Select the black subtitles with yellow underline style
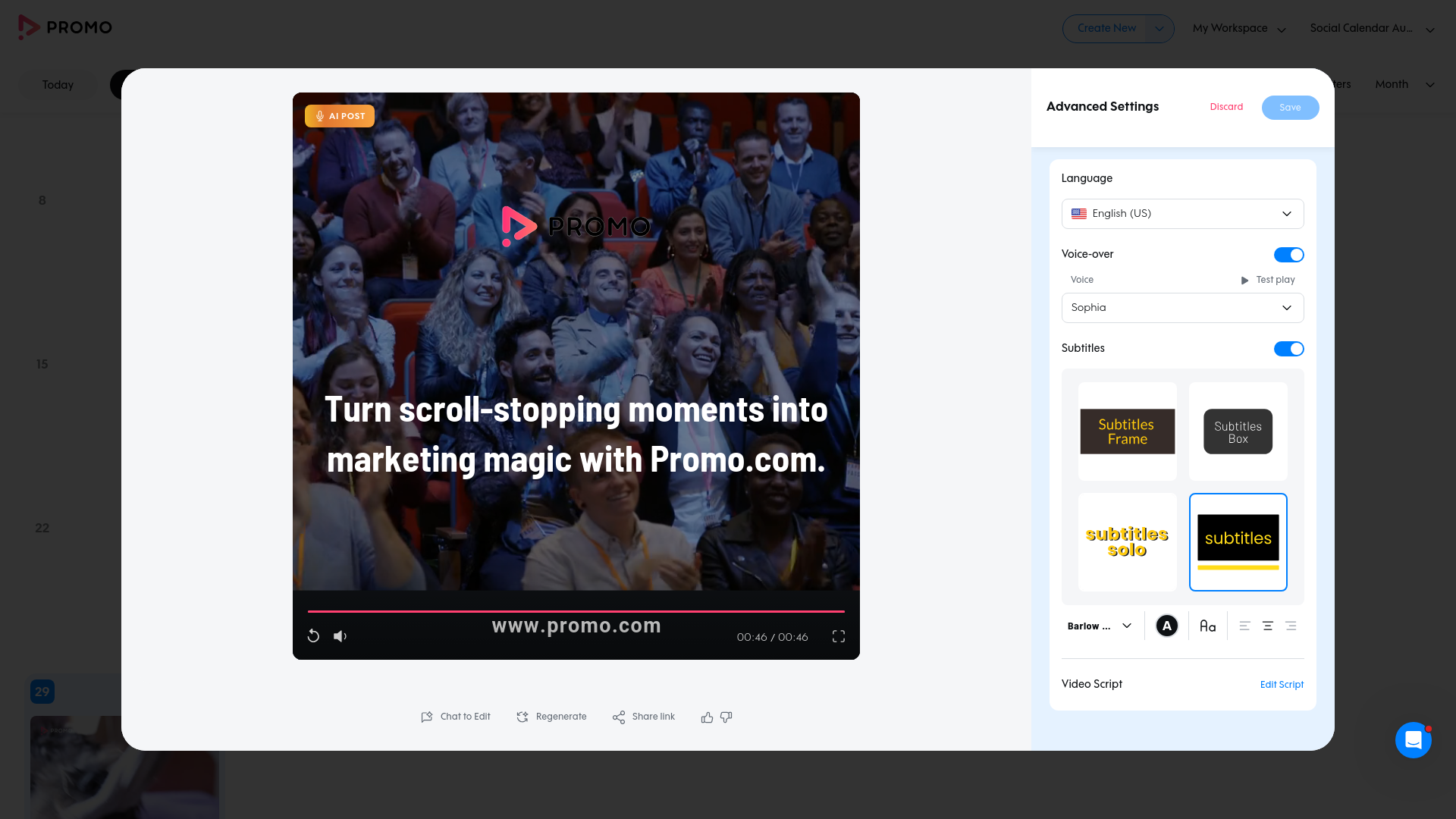This screenshot has width=1456, height=819. 1238,542
